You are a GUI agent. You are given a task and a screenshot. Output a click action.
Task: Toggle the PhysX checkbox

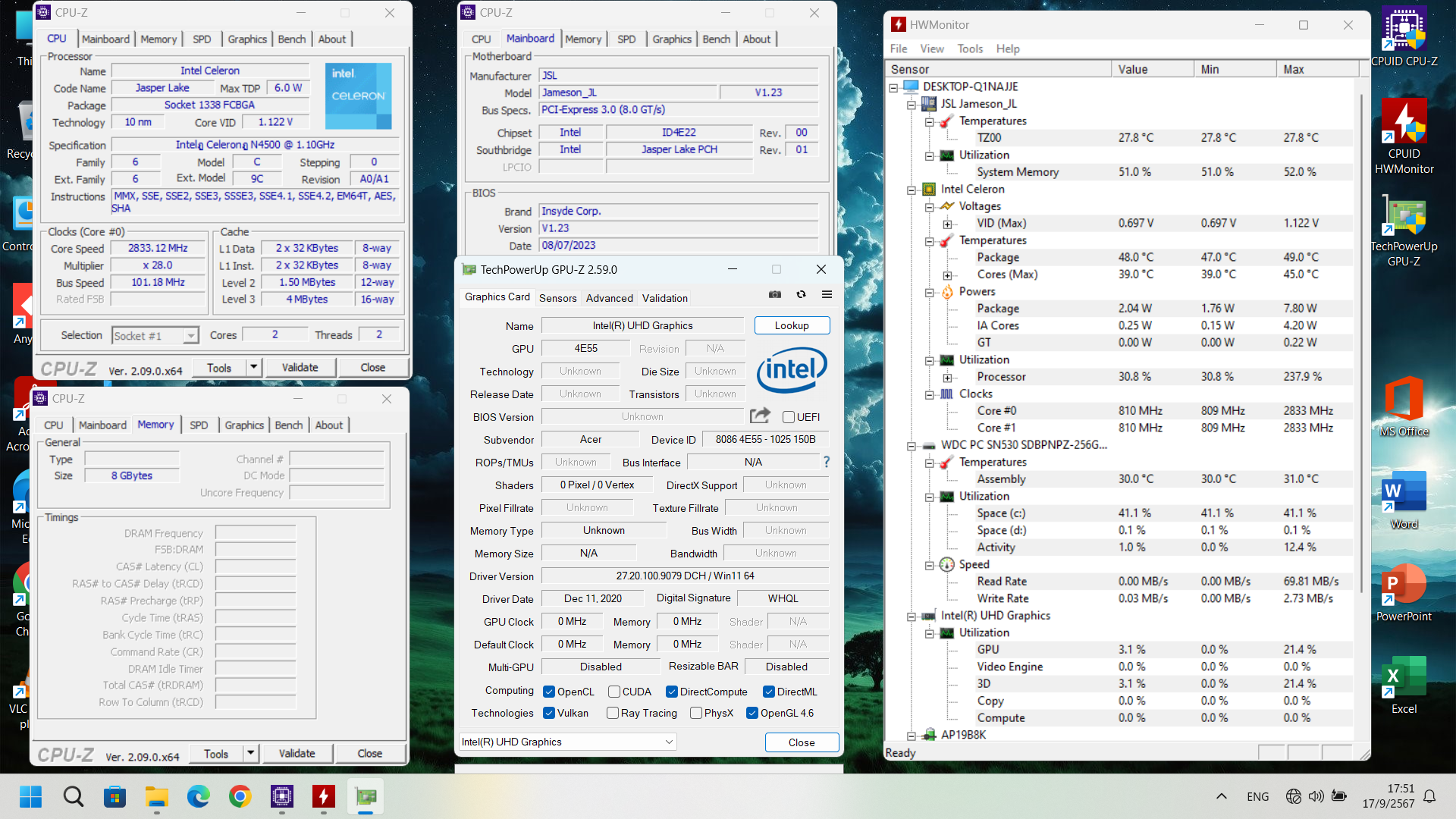(x=696, y=713)
